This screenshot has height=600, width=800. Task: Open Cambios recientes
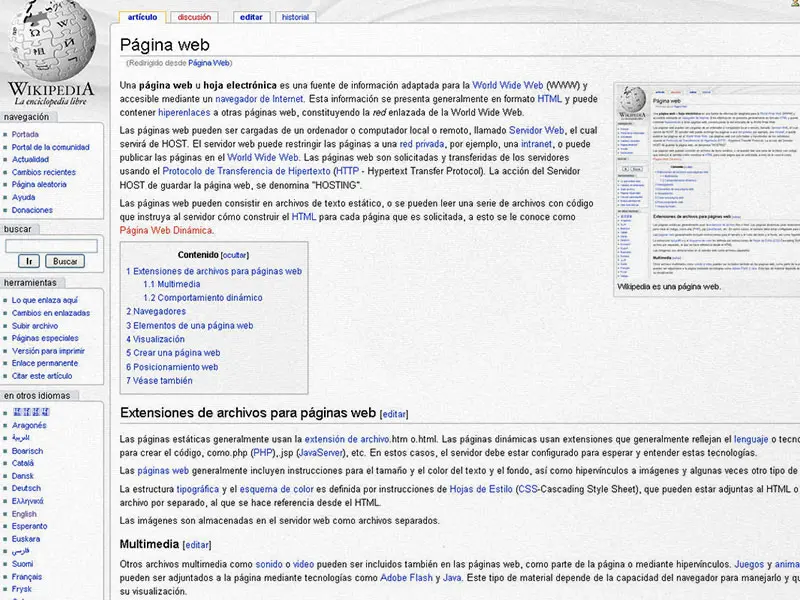(44, 172)
